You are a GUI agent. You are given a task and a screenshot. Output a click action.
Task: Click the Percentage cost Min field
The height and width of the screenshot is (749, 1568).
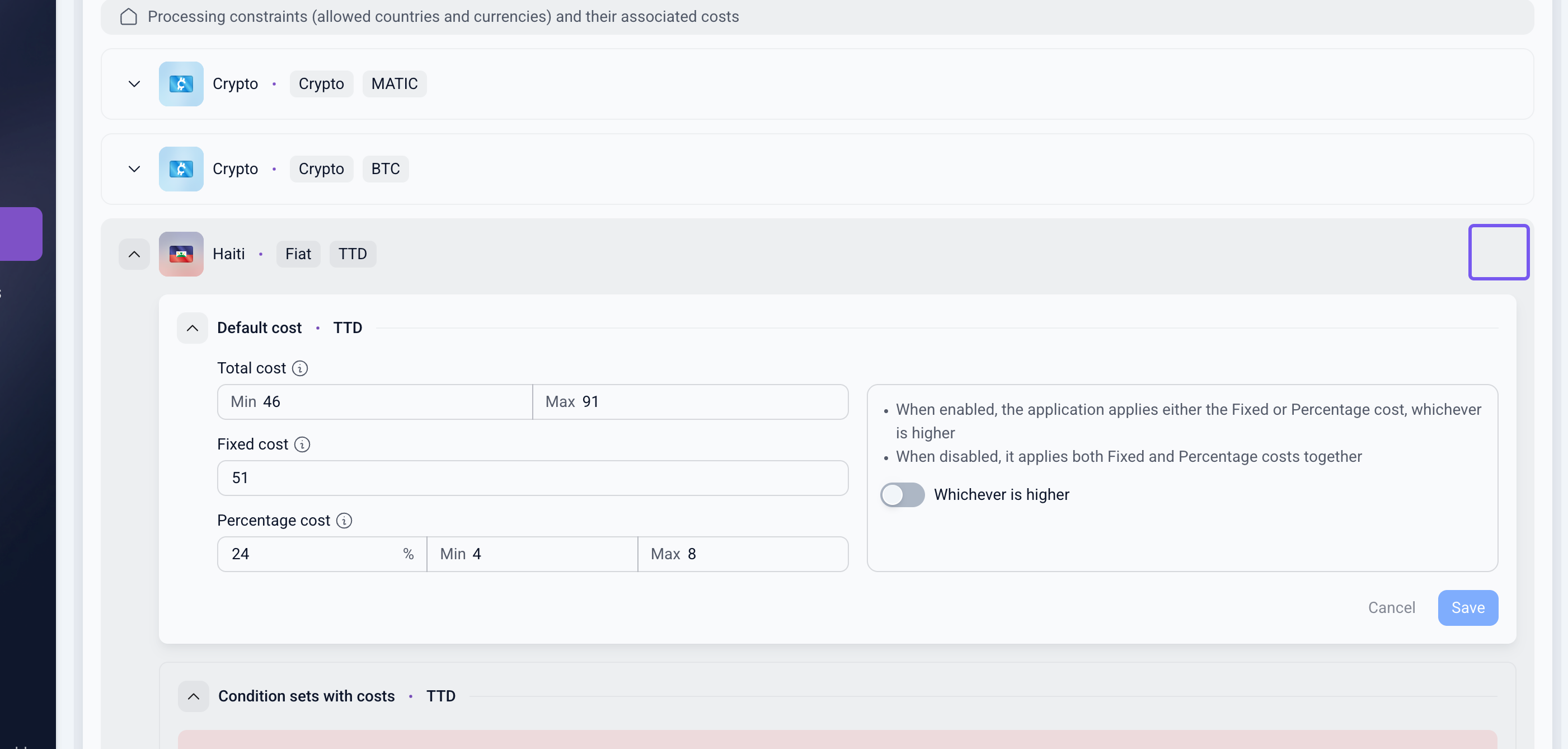point(533,554)
